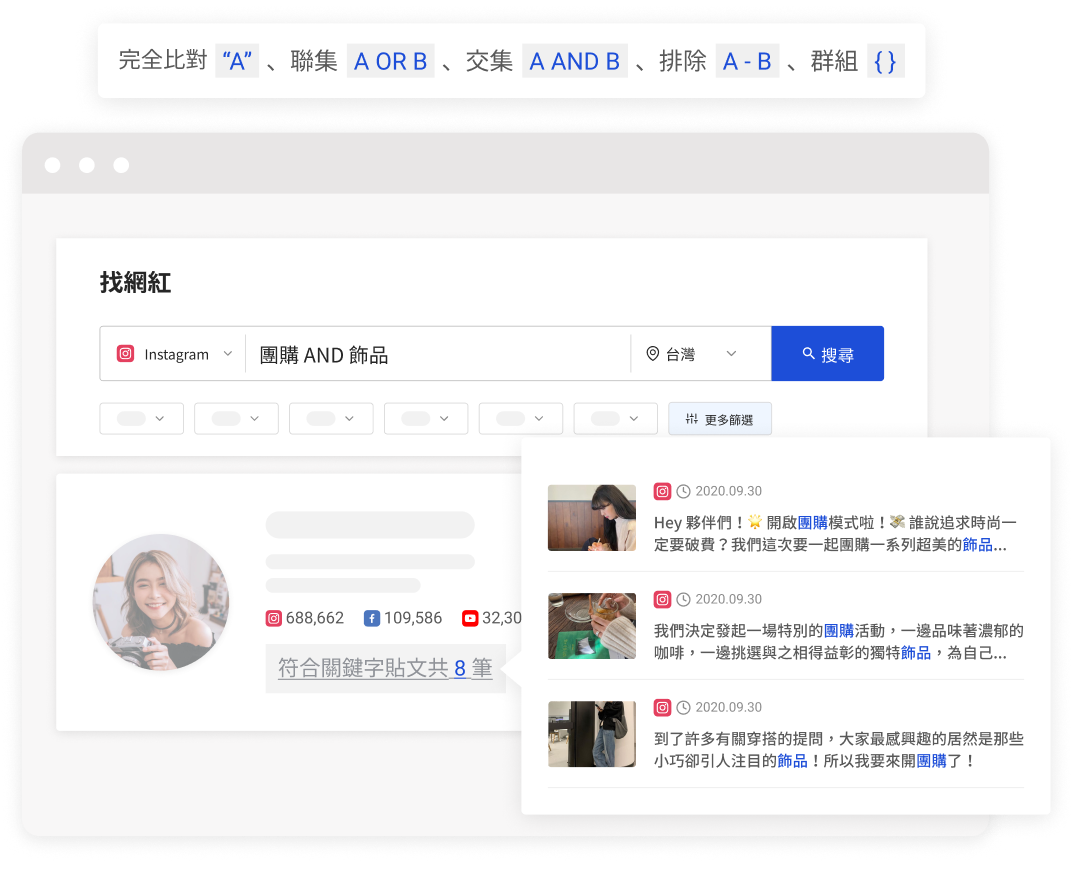Open 更多篩選 more filters

point(720,419)
